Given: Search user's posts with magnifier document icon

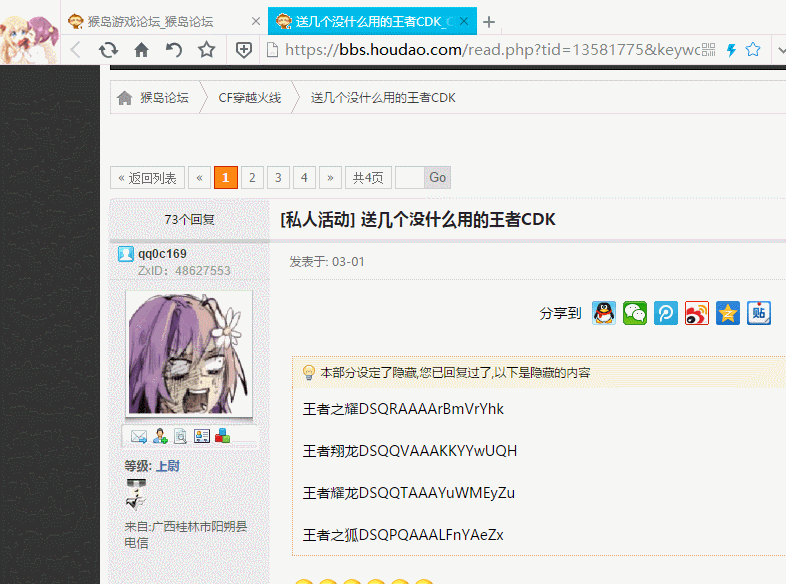Looking at the screenshot, I should point(180,436).
